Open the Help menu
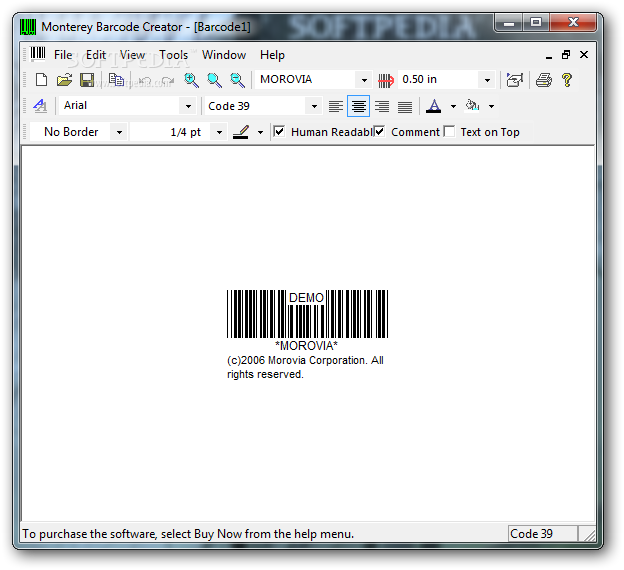624x570 pixels. (x=272, y=55)
